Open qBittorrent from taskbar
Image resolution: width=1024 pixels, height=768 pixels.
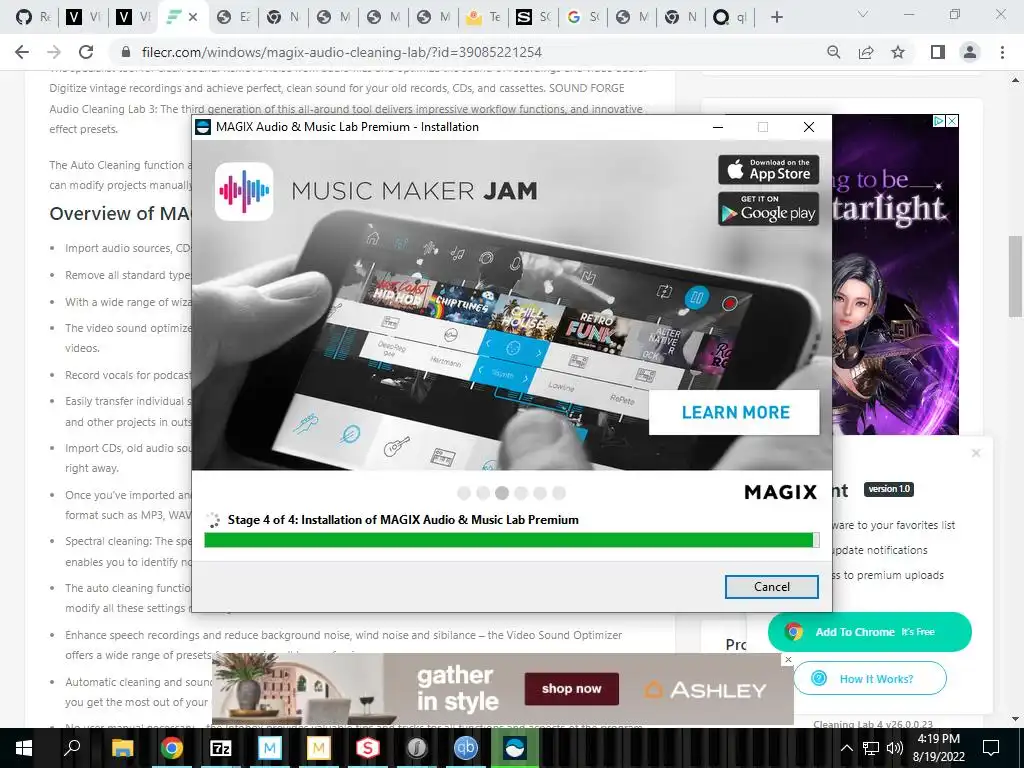[466, 748]
